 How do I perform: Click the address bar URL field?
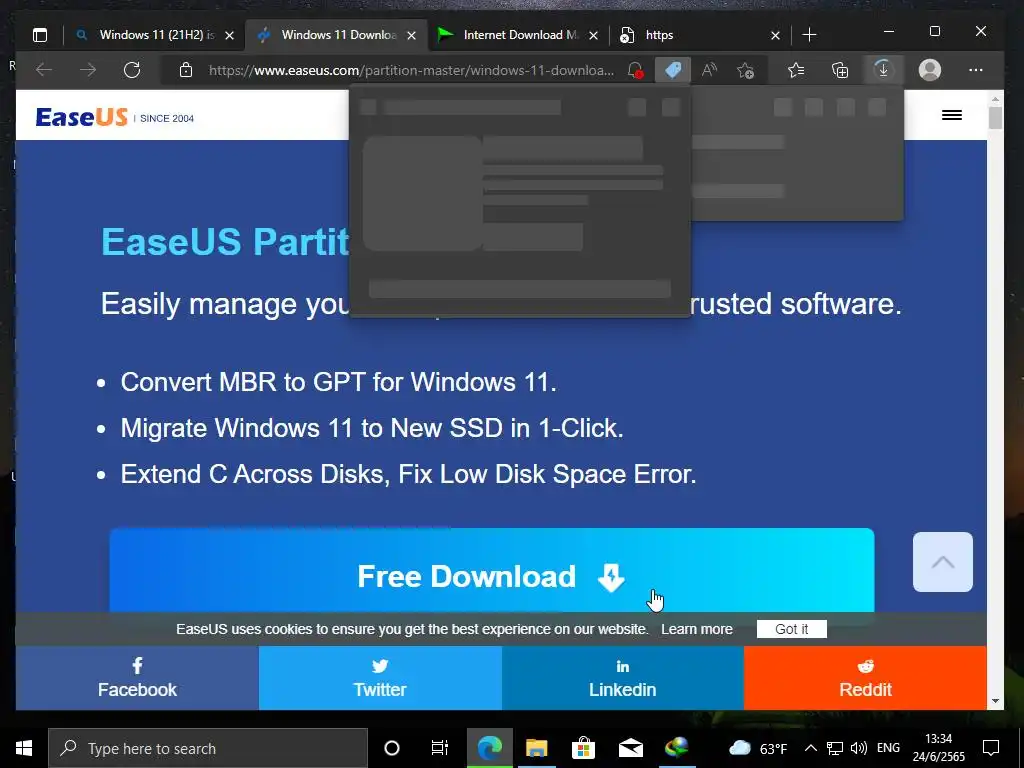tap(411, 70)
